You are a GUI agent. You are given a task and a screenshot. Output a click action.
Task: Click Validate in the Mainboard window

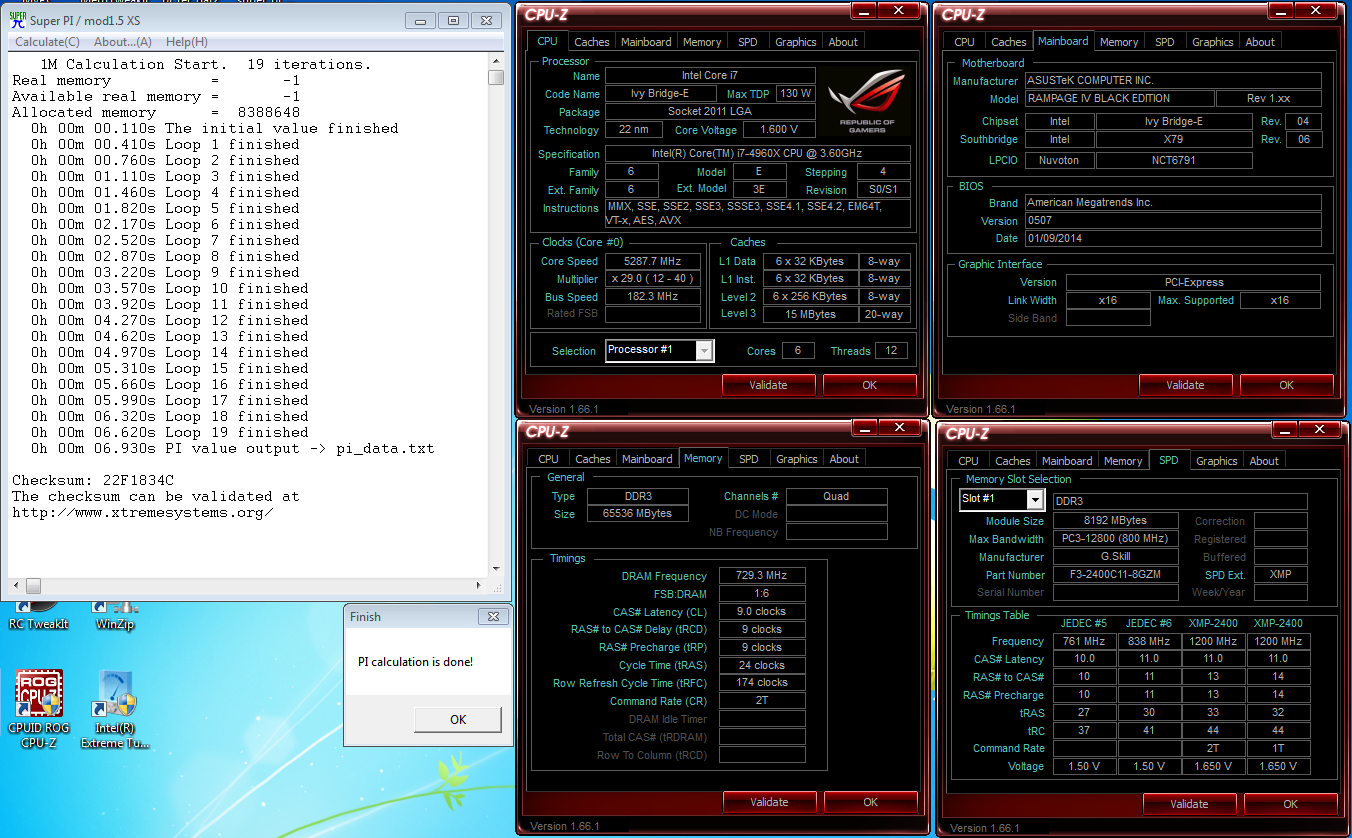click(x=1185, y=385)
